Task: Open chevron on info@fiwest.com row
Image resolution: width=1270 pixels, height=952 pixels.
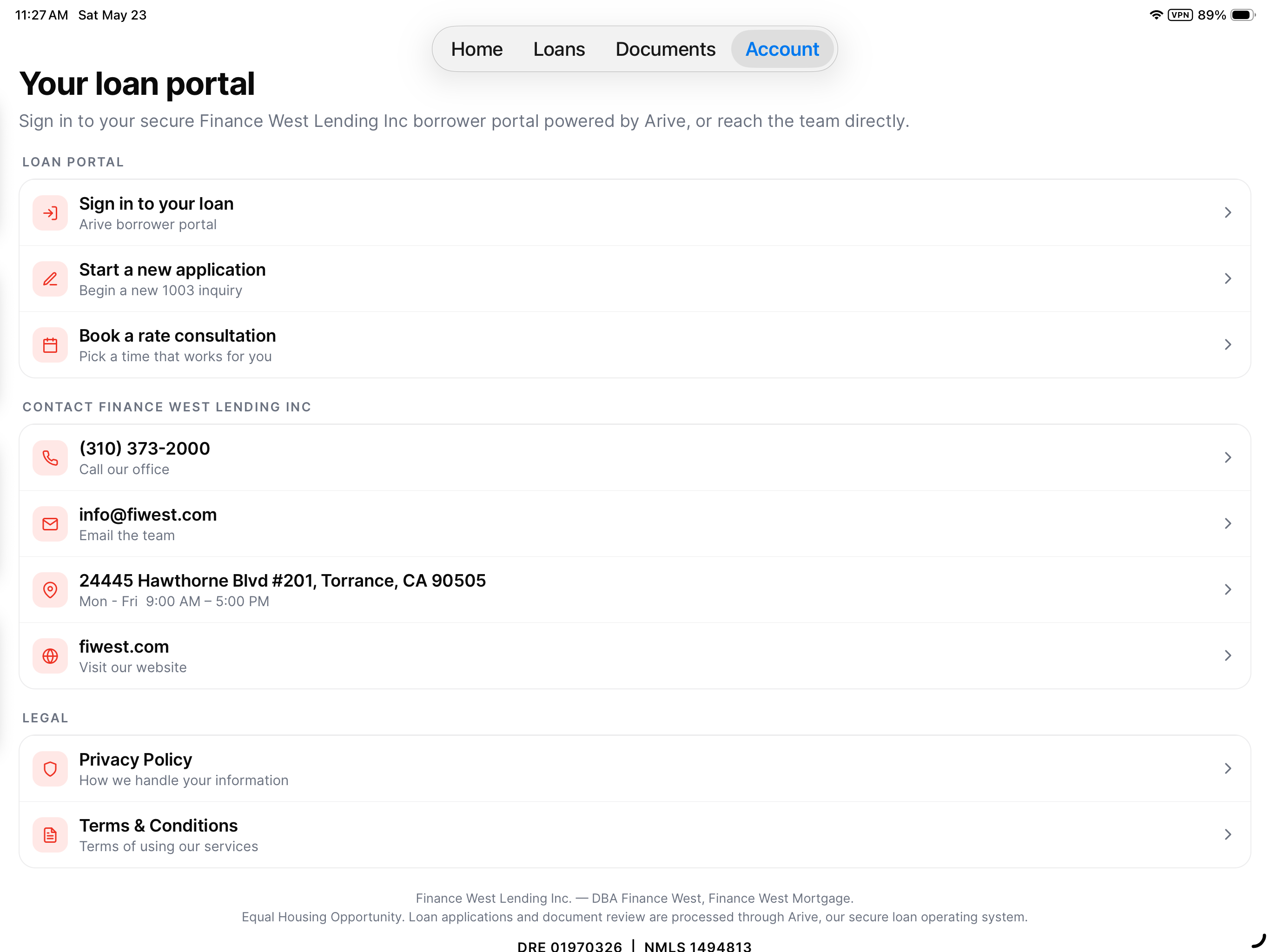Action: pos(1228,524)
